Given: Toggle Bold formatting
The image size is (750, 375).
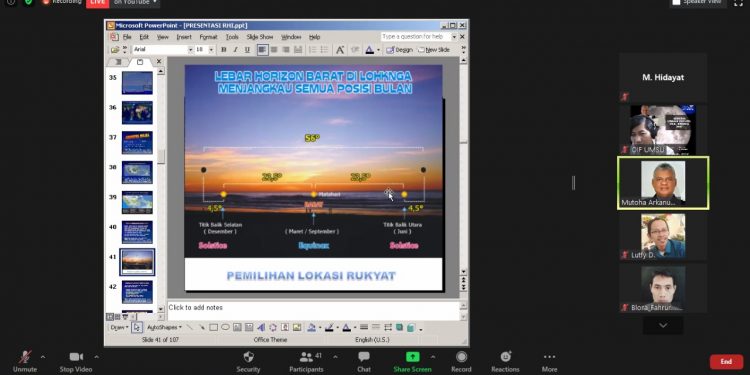Looking at the screenshot, I should [x=223, y=50].
